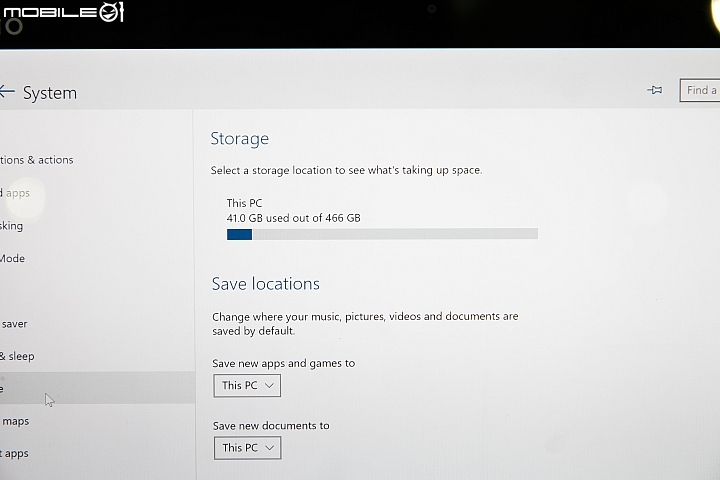Select the 'sking' sidebar item
This screenshot has height=480, width=720.
(x=11, y=226)
